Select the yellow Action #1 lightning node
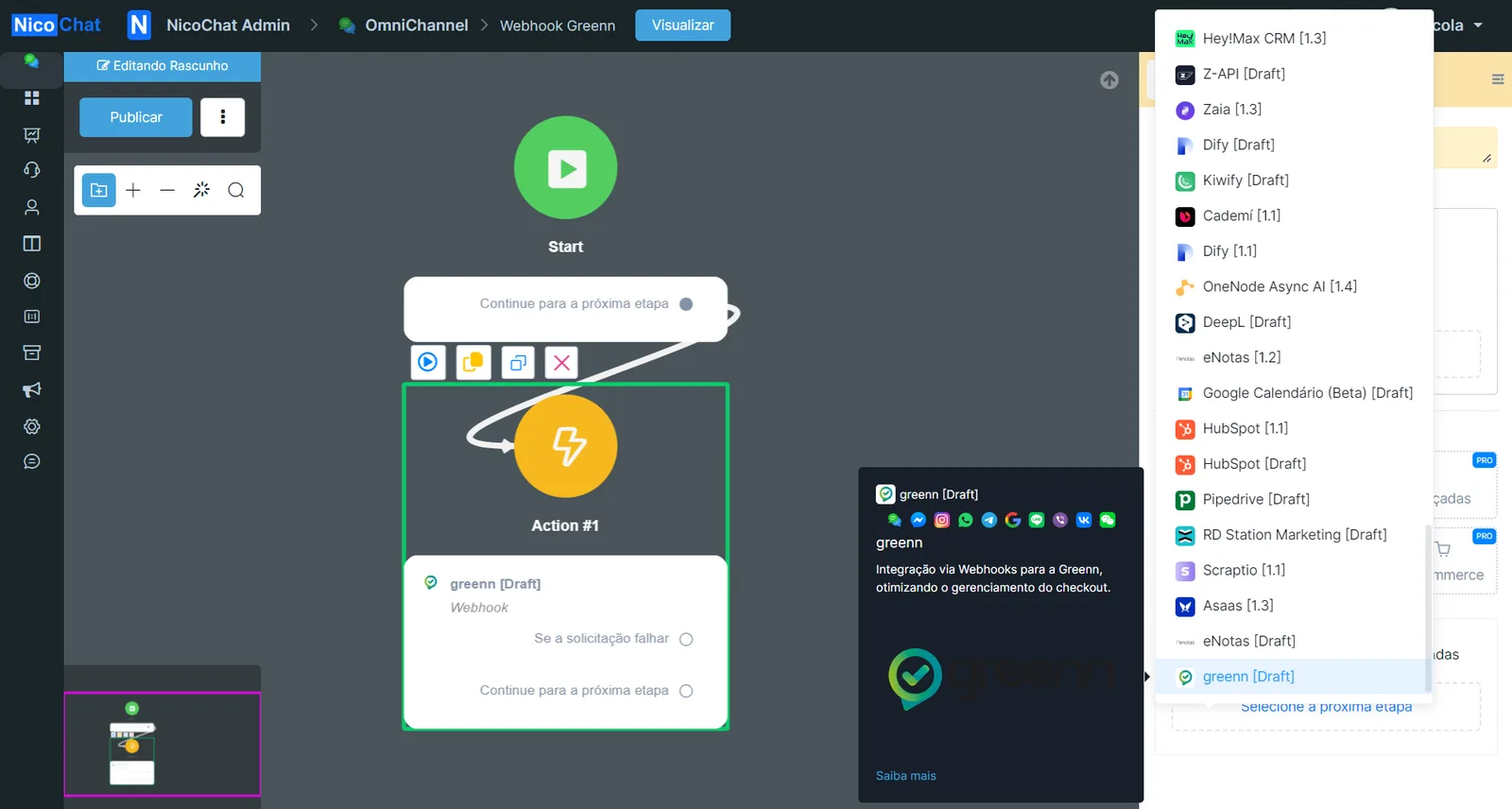 pyautogui.click(x=566, y=446)
